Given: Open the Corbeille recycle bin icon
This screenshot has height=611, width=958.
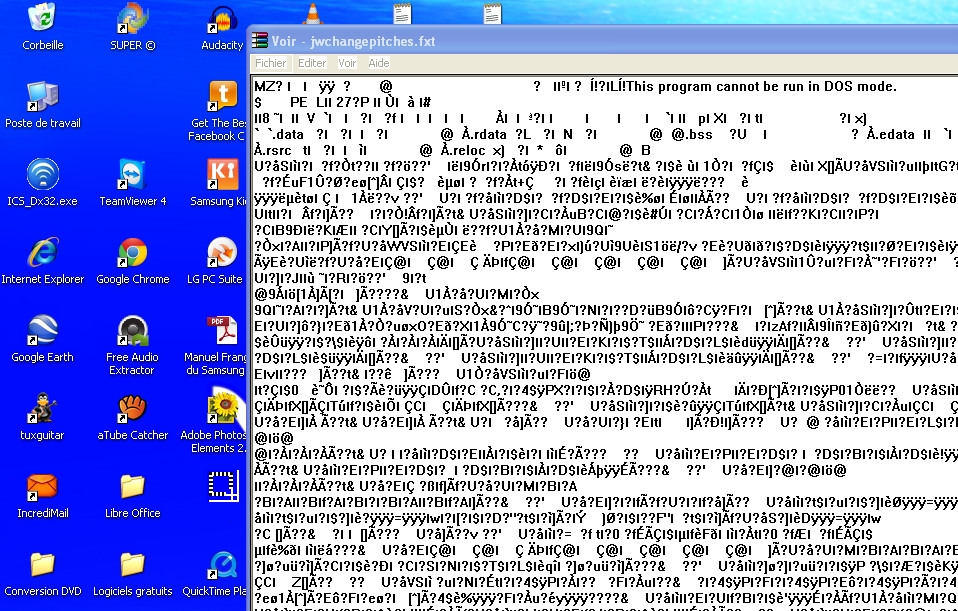Looking at the screenshot, I should click(42, 19).
